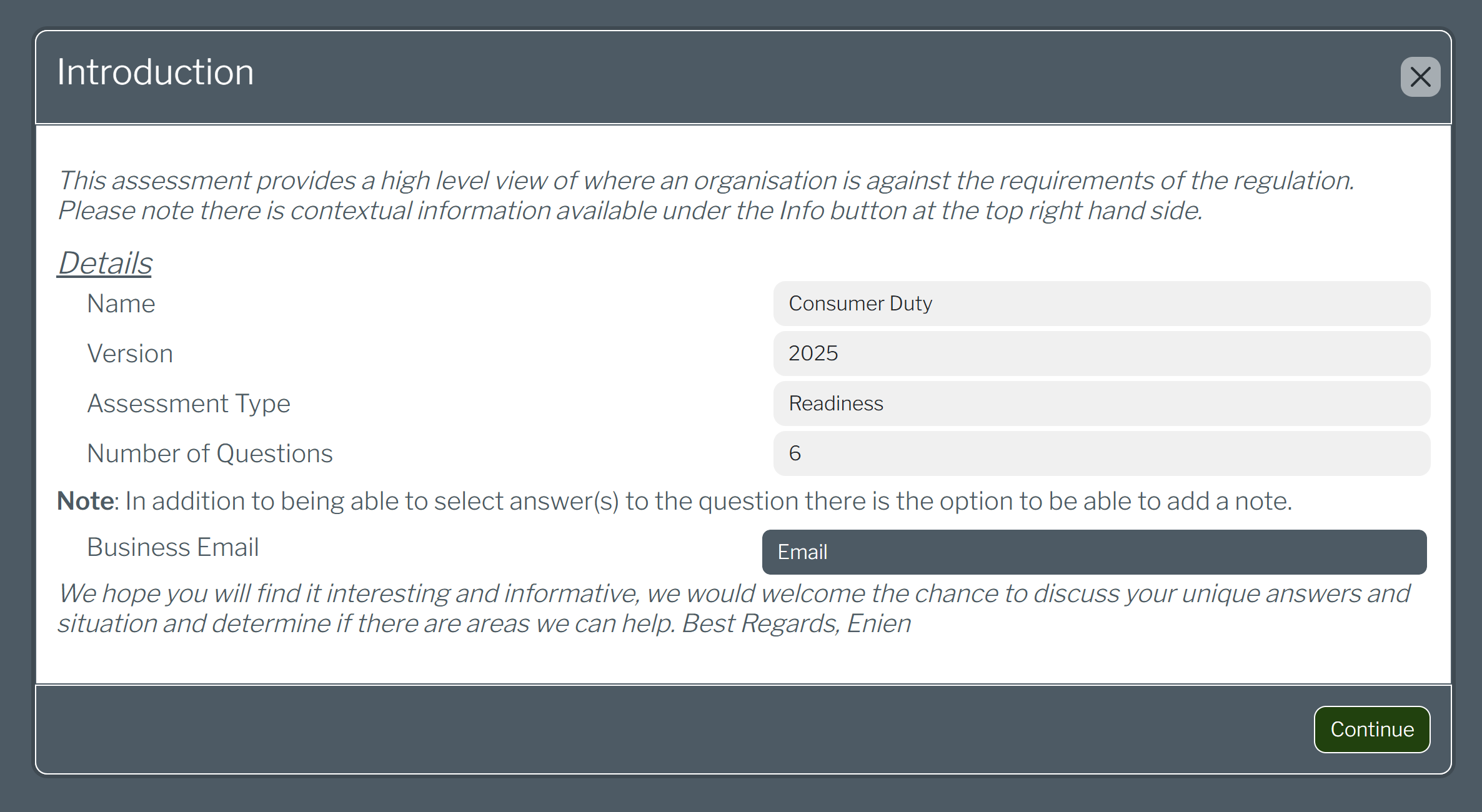This screenshot has width=1482, height=812.
Task: Click the underlined Details heading
Action: (x=105, y=263)
